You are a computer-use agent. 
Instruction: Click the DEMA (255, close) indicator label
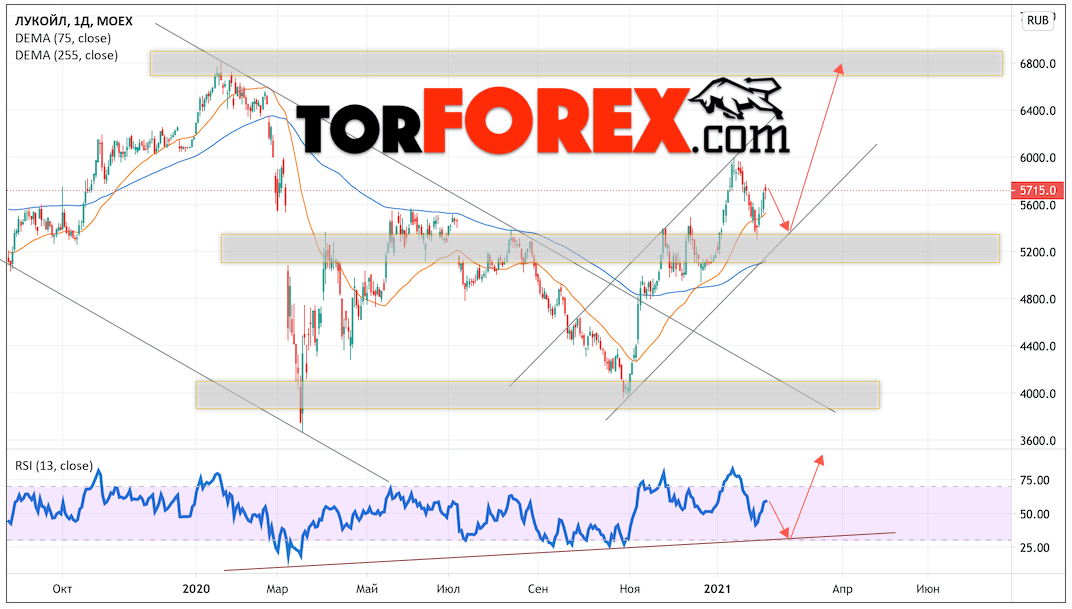[x=66, y=55]
